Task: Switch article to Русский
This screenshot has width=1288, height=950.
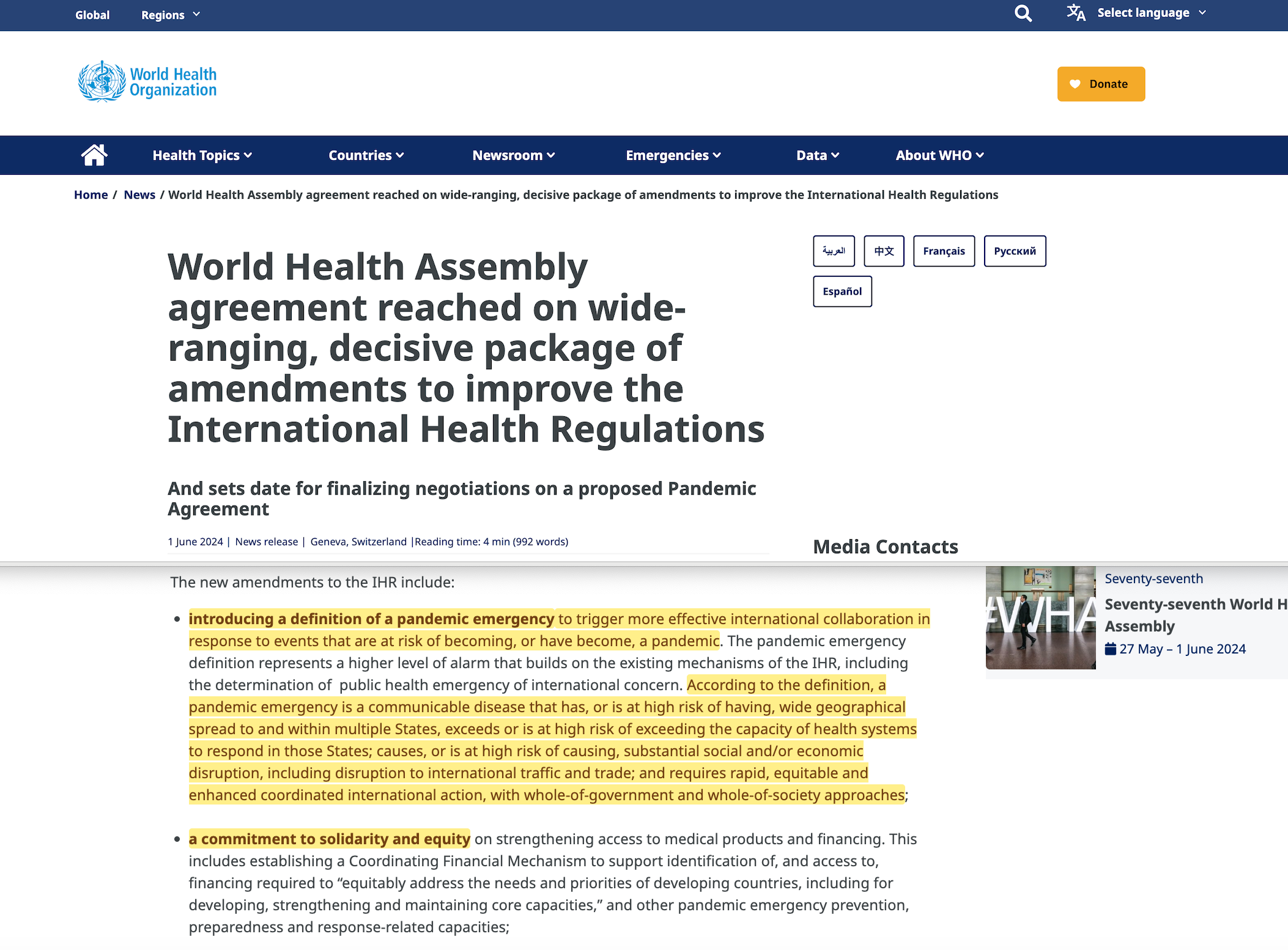Action: coord(1015,251)
